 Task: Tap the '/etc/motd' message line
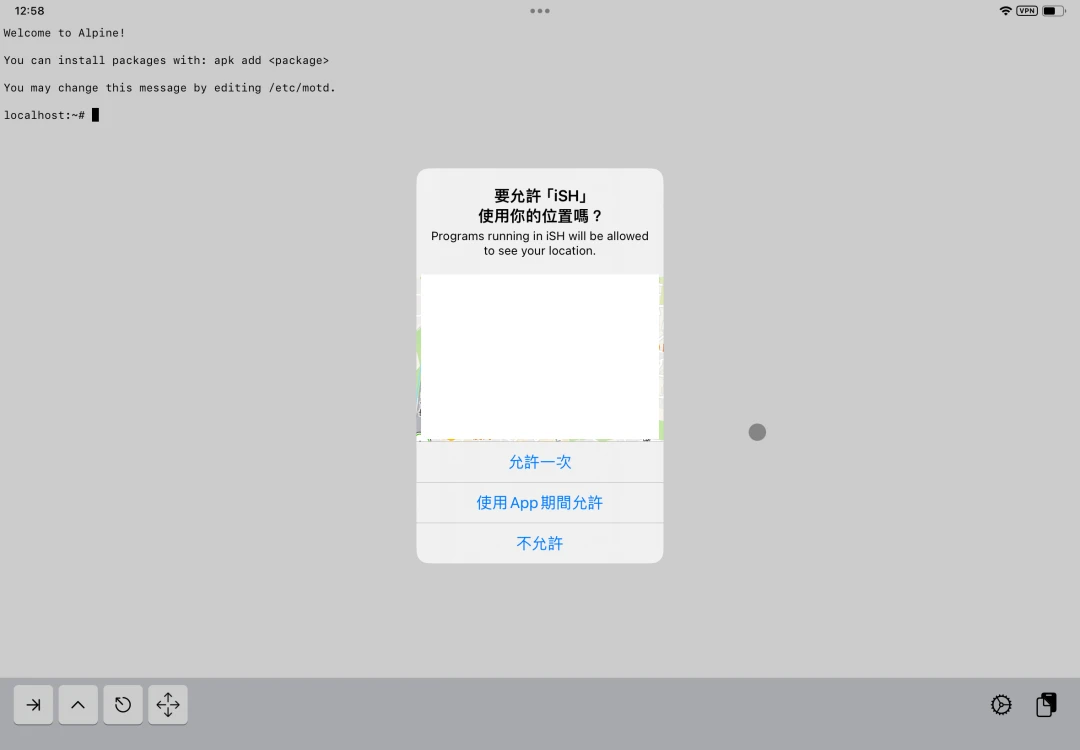(x=169, y=88)
